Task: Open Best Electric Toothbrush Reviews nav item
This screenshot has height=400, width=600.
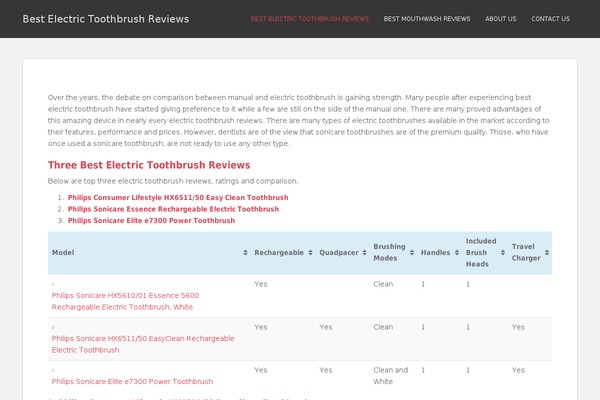Action: (x=310, y=19)
